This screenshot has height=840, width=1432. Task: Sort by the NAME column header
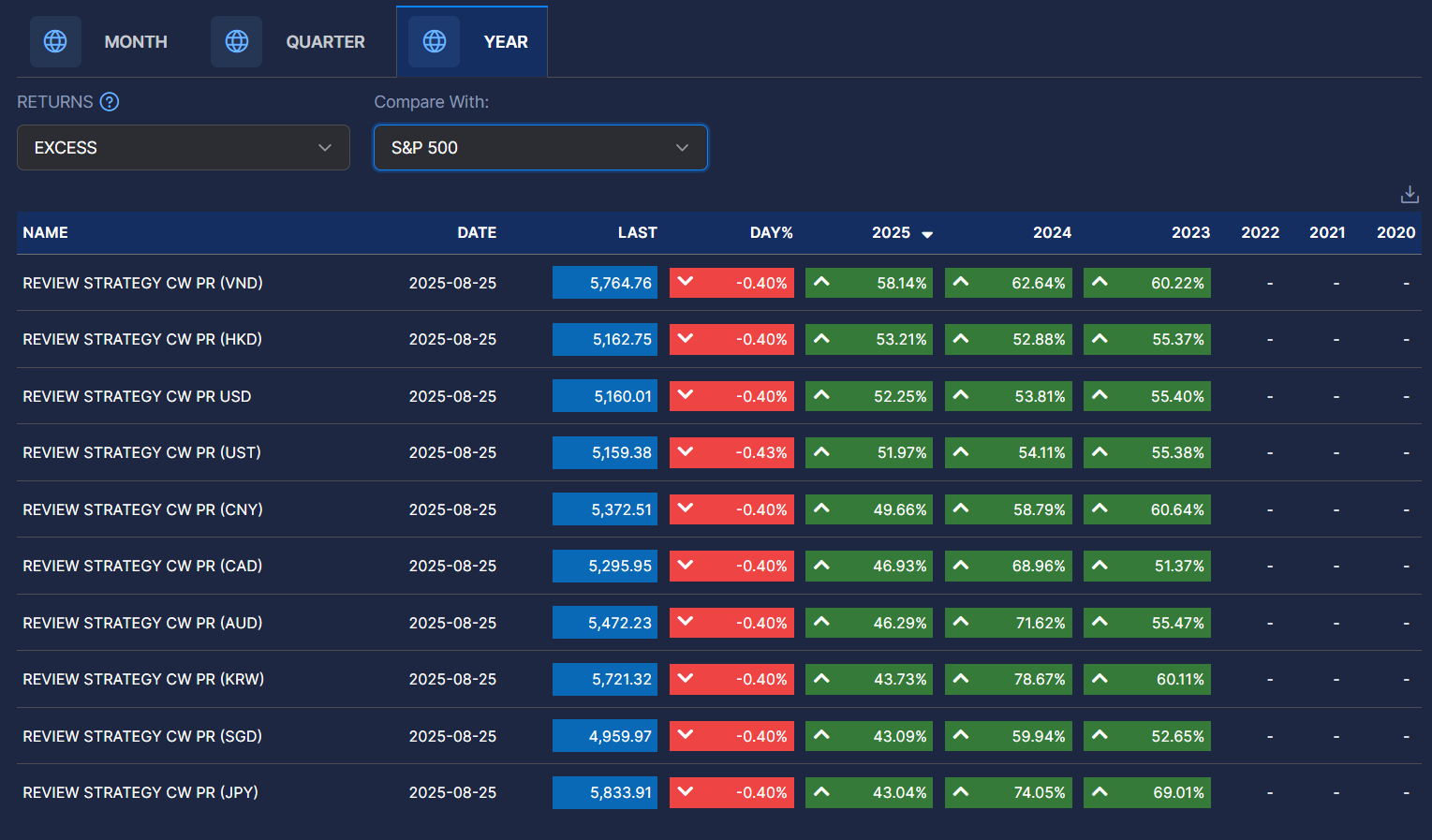45,232
